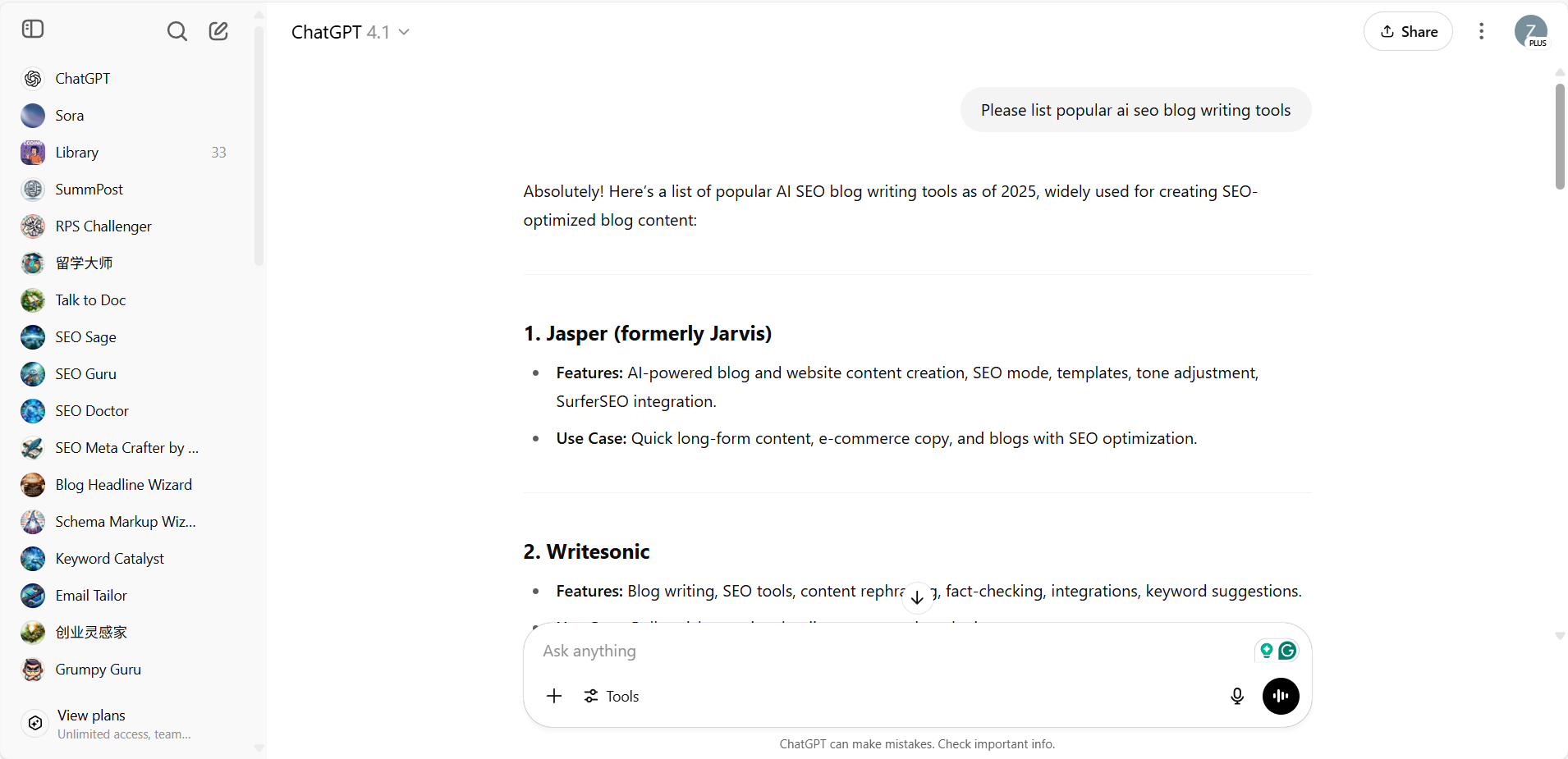Open the three-dot conversation options menu

click(1481, 31)
